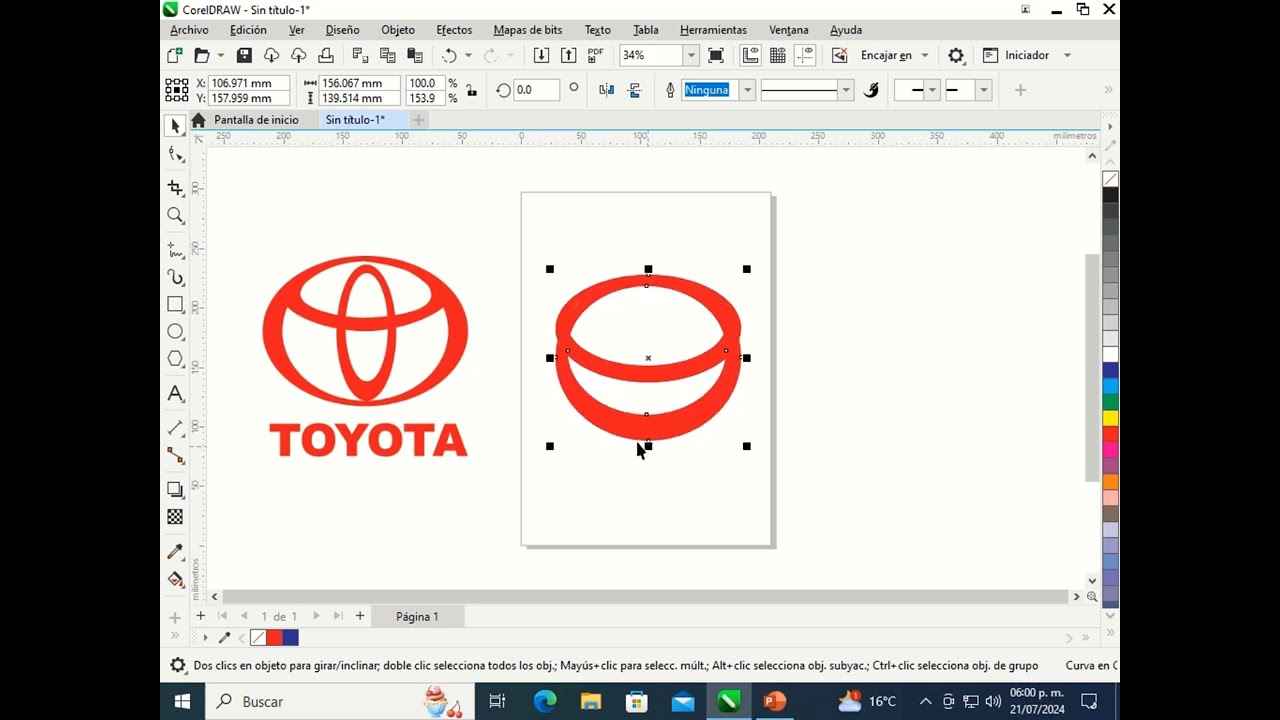Viewport: 1280px width, 720px height.
Task: Toggle Show grid button
Action: pyautogui.click(x=778, y=56)
